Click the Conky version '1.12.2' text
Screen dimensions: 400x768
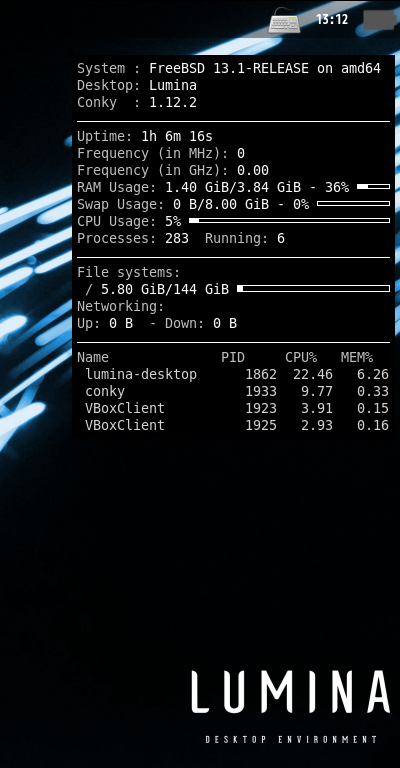tap(173, 103)
